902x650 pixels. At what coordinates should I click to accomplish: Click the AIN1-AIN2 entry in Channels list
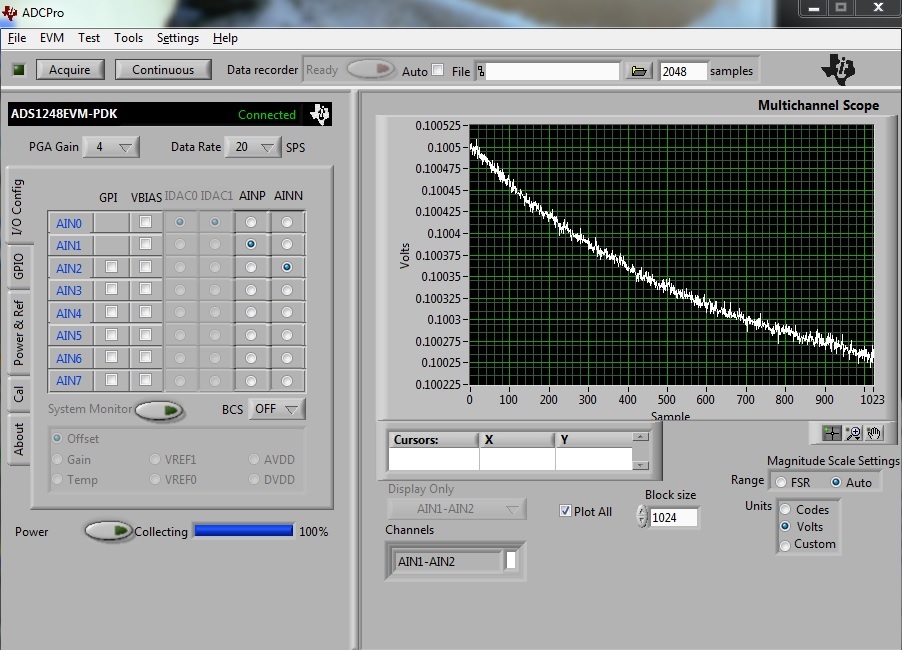448,561
